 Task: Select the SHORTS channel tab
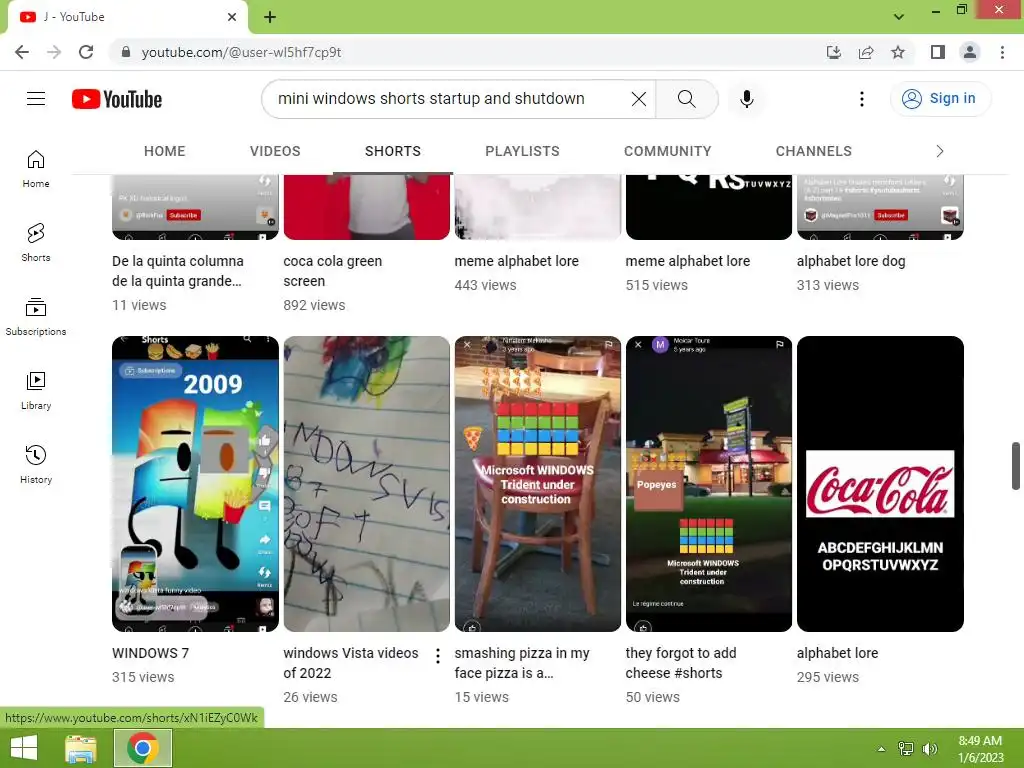tap(392, 151)
